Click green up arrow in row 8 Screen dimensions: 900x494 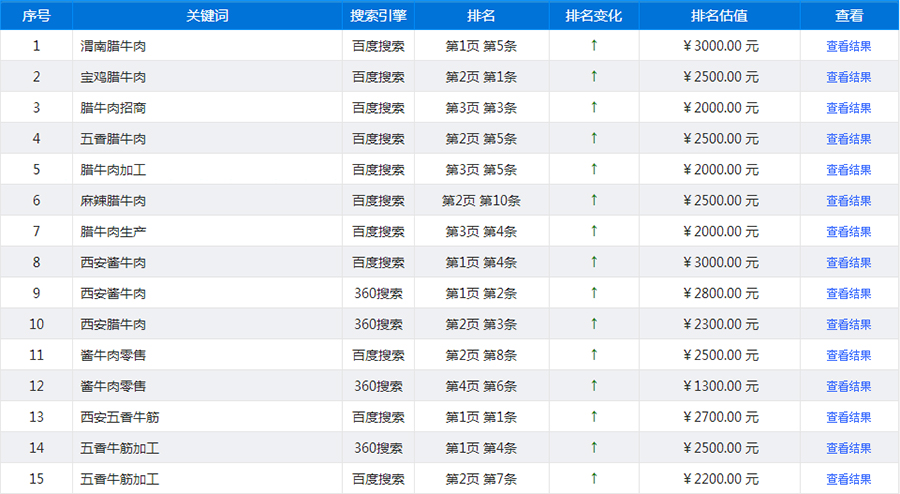pos(594,262)
